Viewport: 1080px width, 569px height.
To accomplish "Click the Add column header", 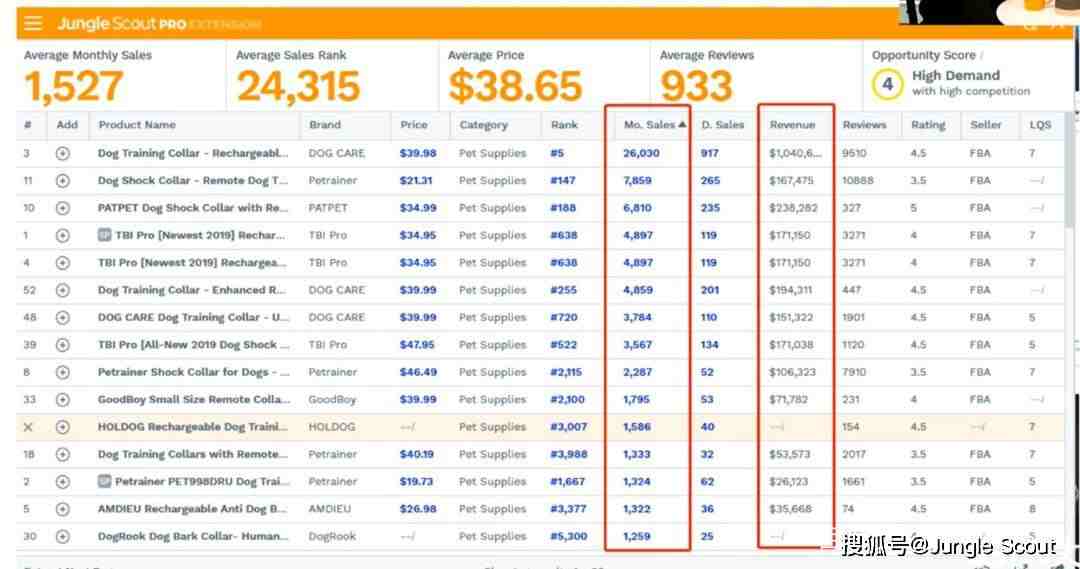I will 67,125.
